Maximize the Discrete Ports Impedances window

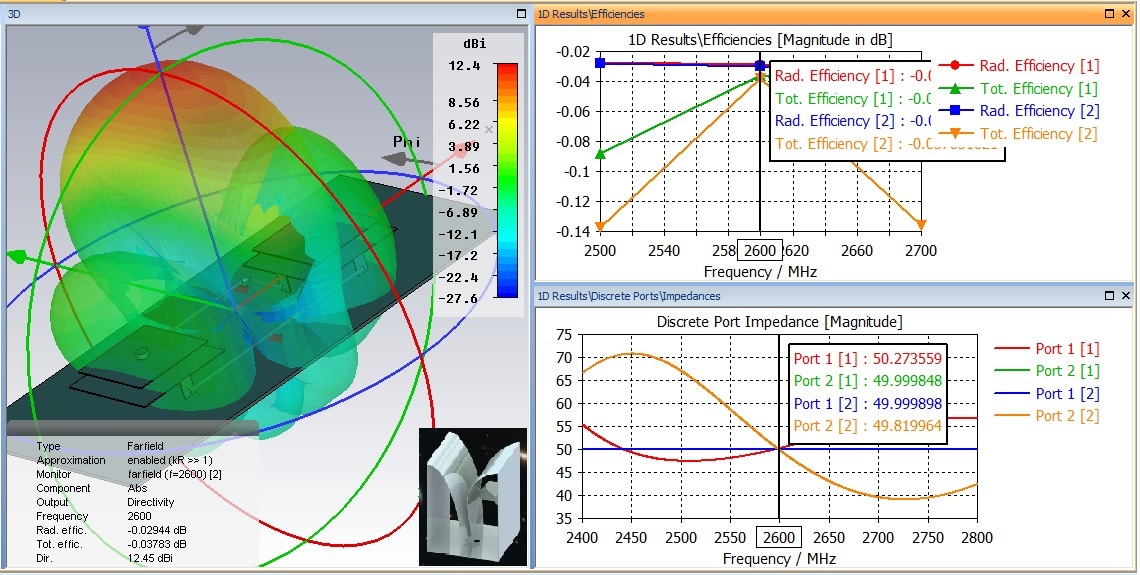point(1109,296)
